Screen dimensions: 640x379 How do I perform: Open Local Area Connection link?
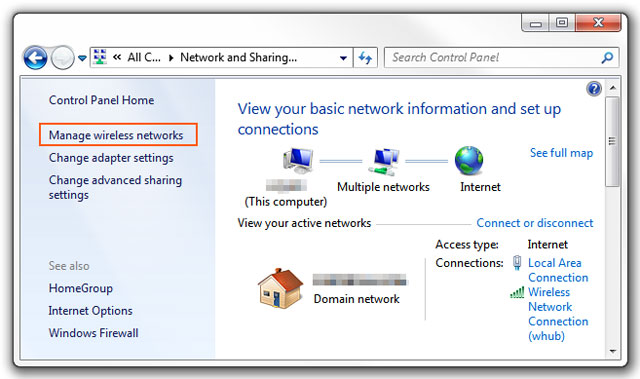coord(558,270)
